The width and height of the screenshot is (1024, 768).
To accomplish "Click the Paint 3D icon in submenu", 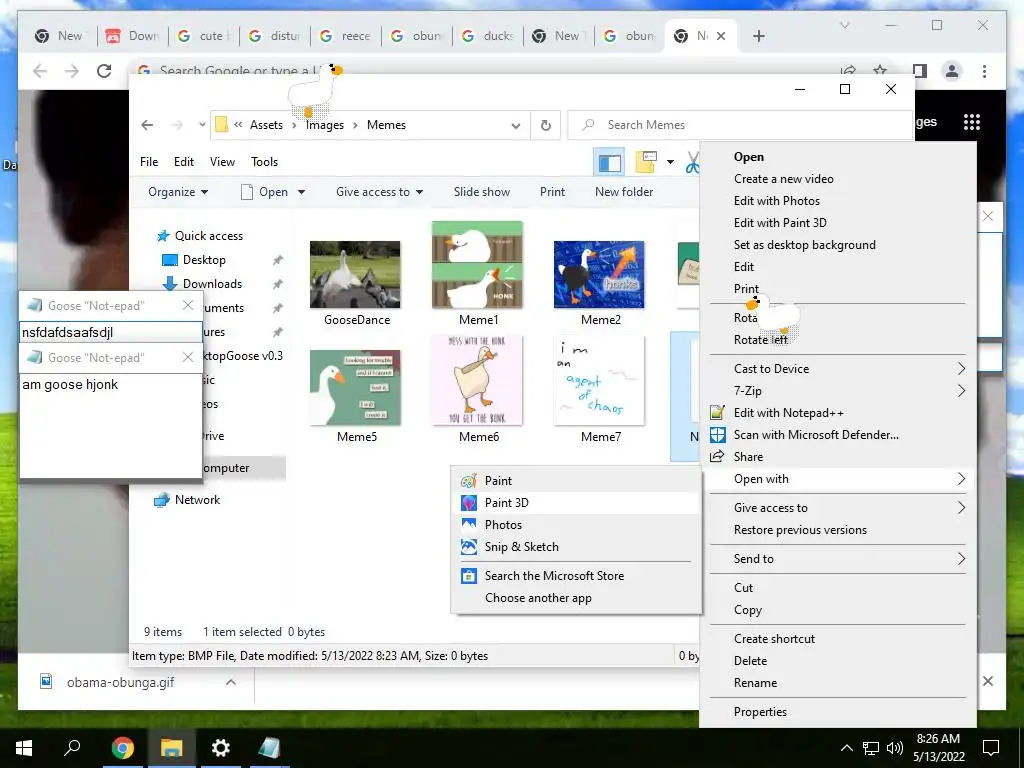I will coord(469,503).
